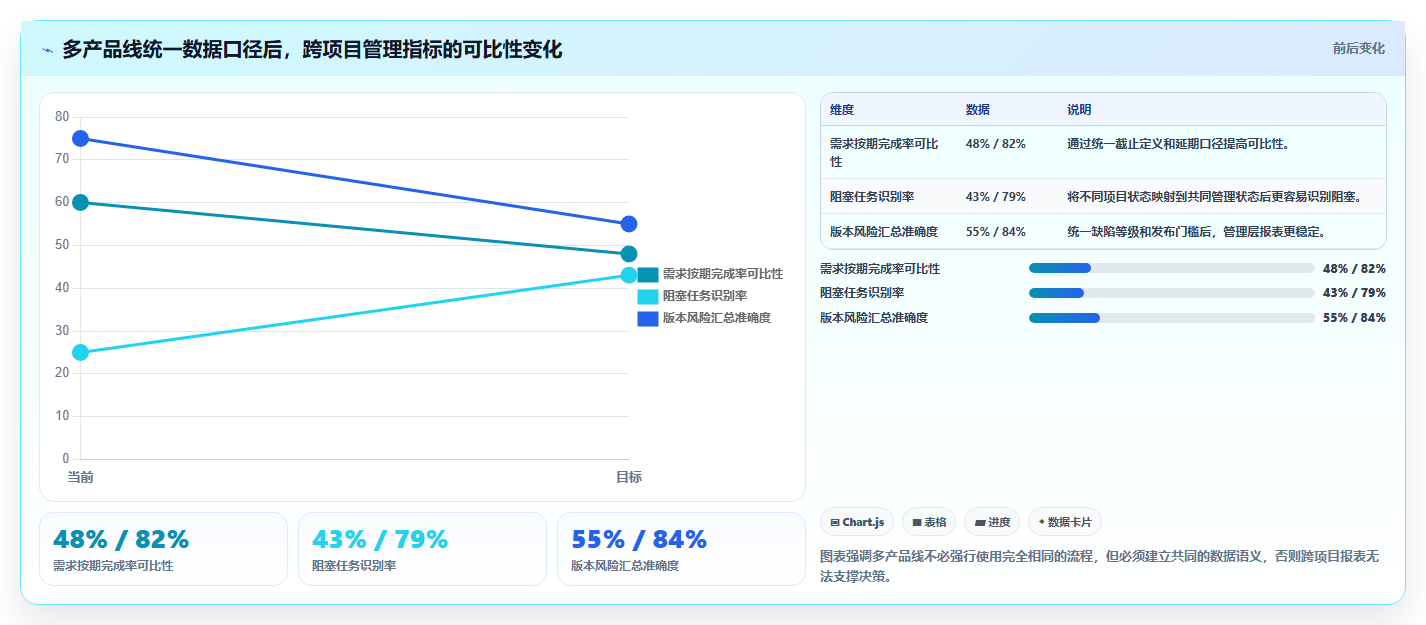
Task: Click the 目标 point of the royal blue line
Action: point(629,224)
